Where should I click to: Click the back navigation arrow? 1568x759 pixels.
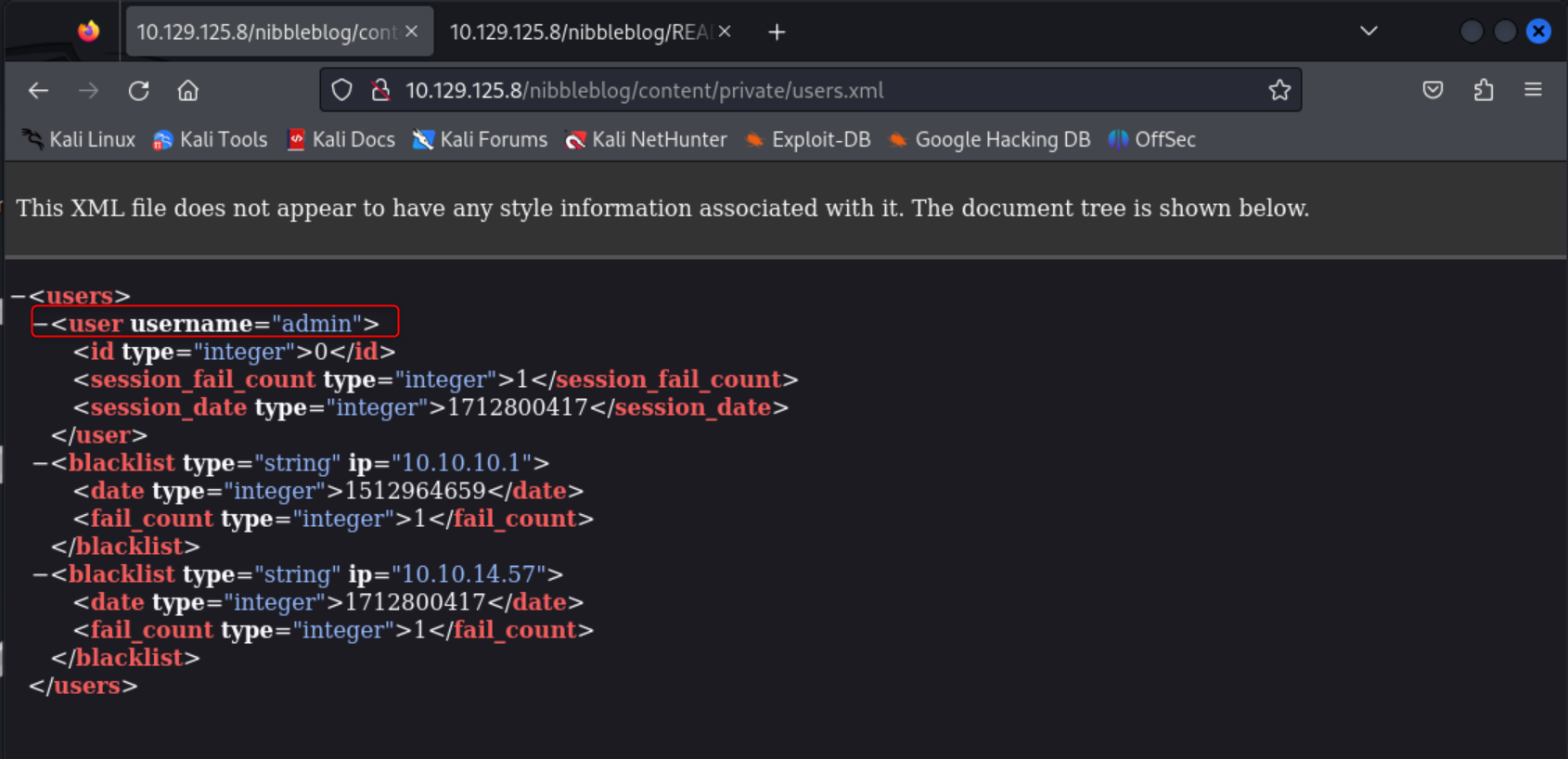[38, 90]
